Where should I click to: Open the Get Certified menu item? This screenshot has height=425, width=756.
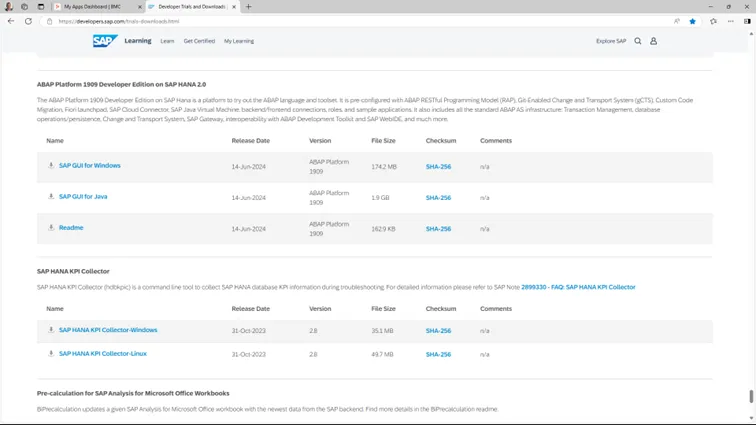point(199,41)
